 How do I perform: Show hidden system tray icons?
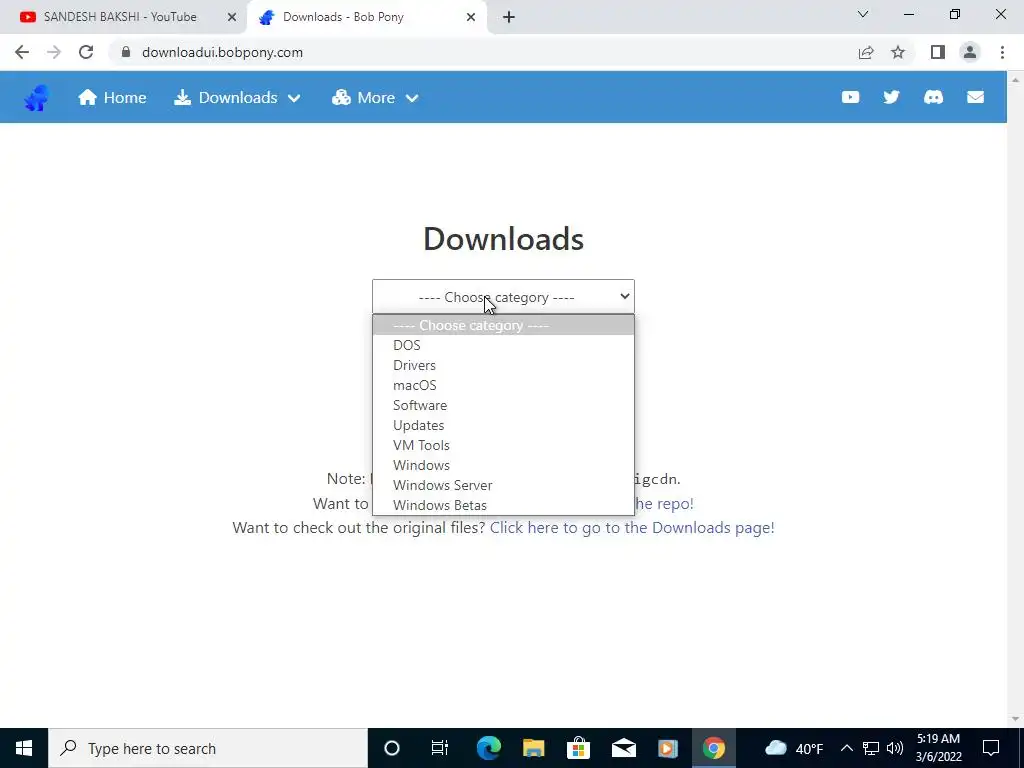(x=846, y=748)
